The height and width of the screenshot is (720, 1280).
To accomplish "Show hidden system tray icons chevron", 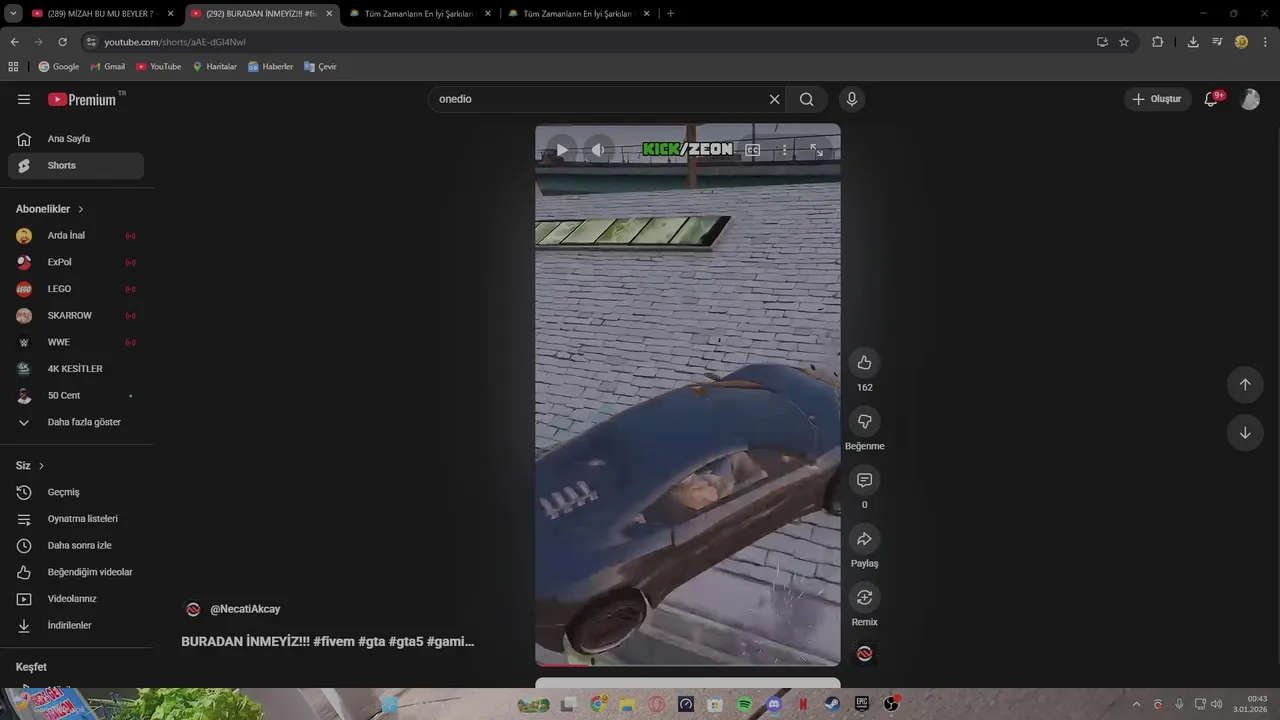I will [x=1136, y=704].
